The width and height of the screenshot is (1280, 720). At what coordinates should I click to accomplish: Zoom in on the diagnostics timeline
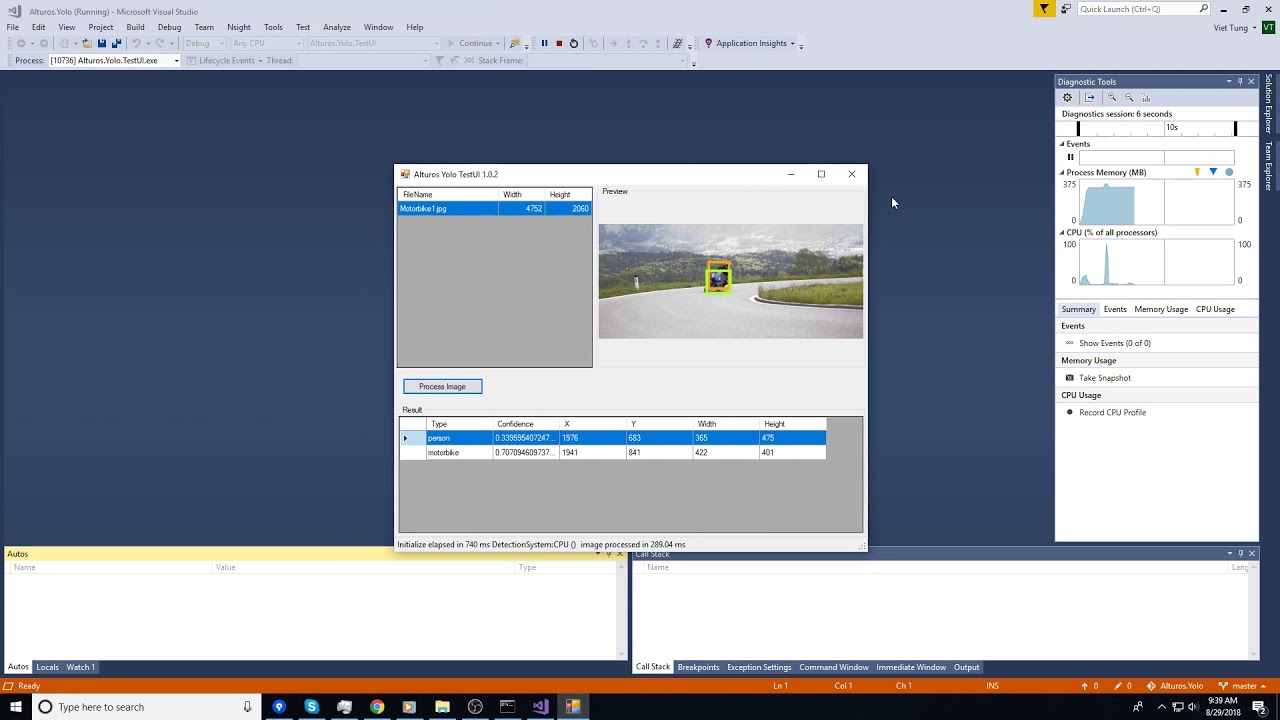(x=1111, y=97)
